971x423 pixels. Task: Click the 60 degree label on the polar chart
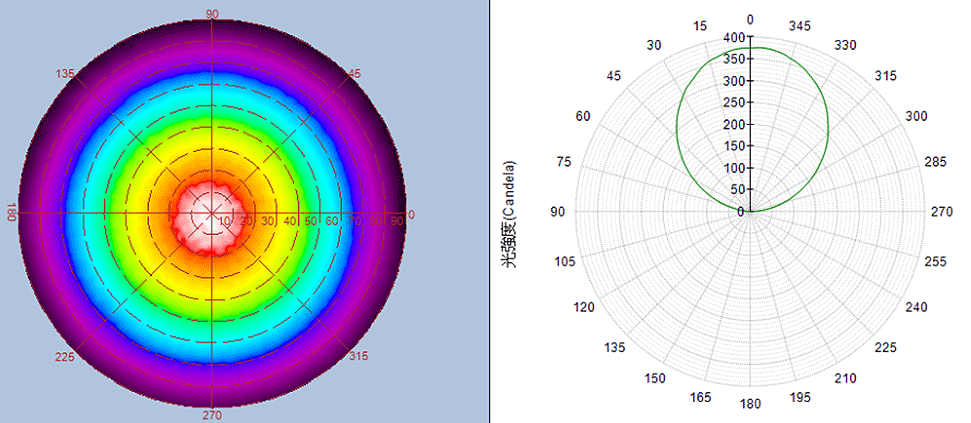point(584,116)
